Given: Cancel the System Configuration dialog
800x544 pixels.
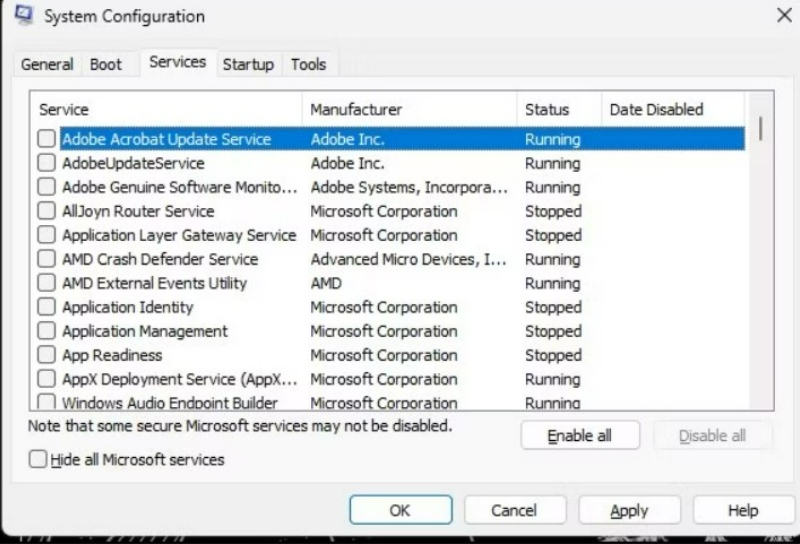Looking at the screenshot, I should (x=514, y=510).
